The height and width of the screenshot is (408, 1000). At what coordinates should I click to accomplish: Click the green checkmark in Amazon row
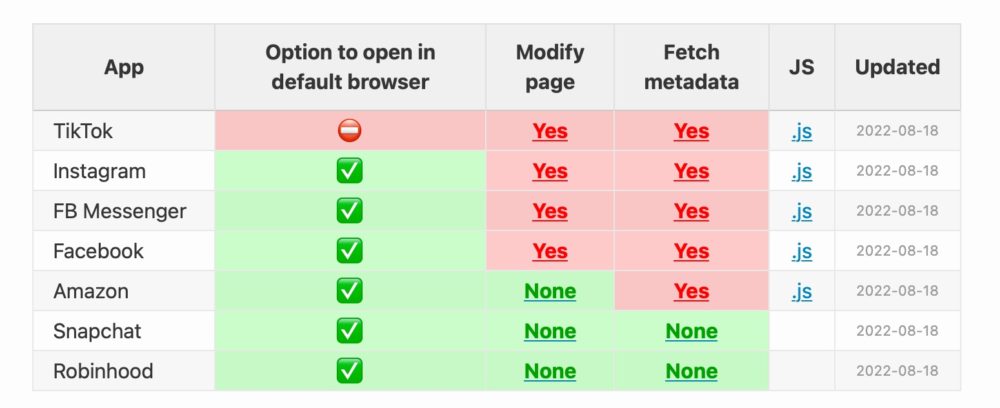349,291
